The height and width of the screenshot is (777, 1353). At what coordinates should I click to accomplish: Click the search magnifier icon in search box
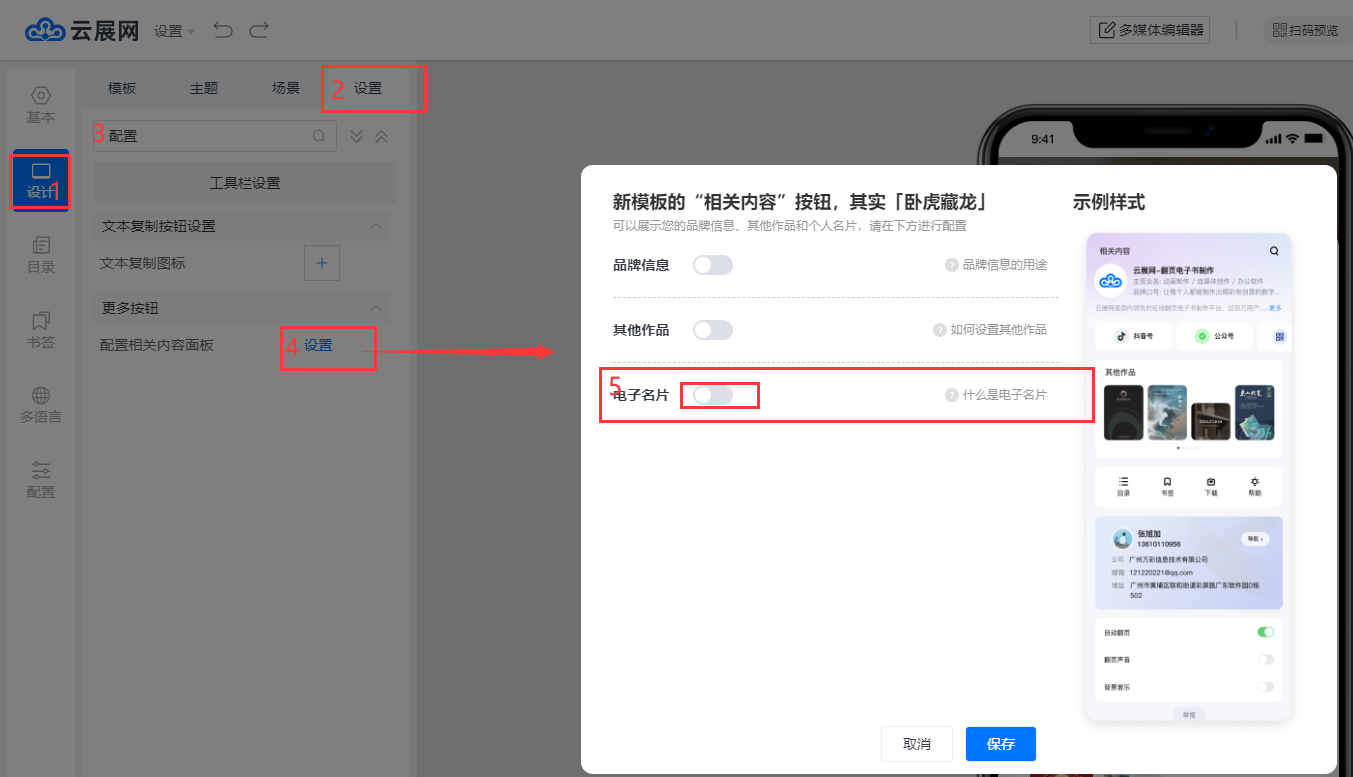(319, 136)
